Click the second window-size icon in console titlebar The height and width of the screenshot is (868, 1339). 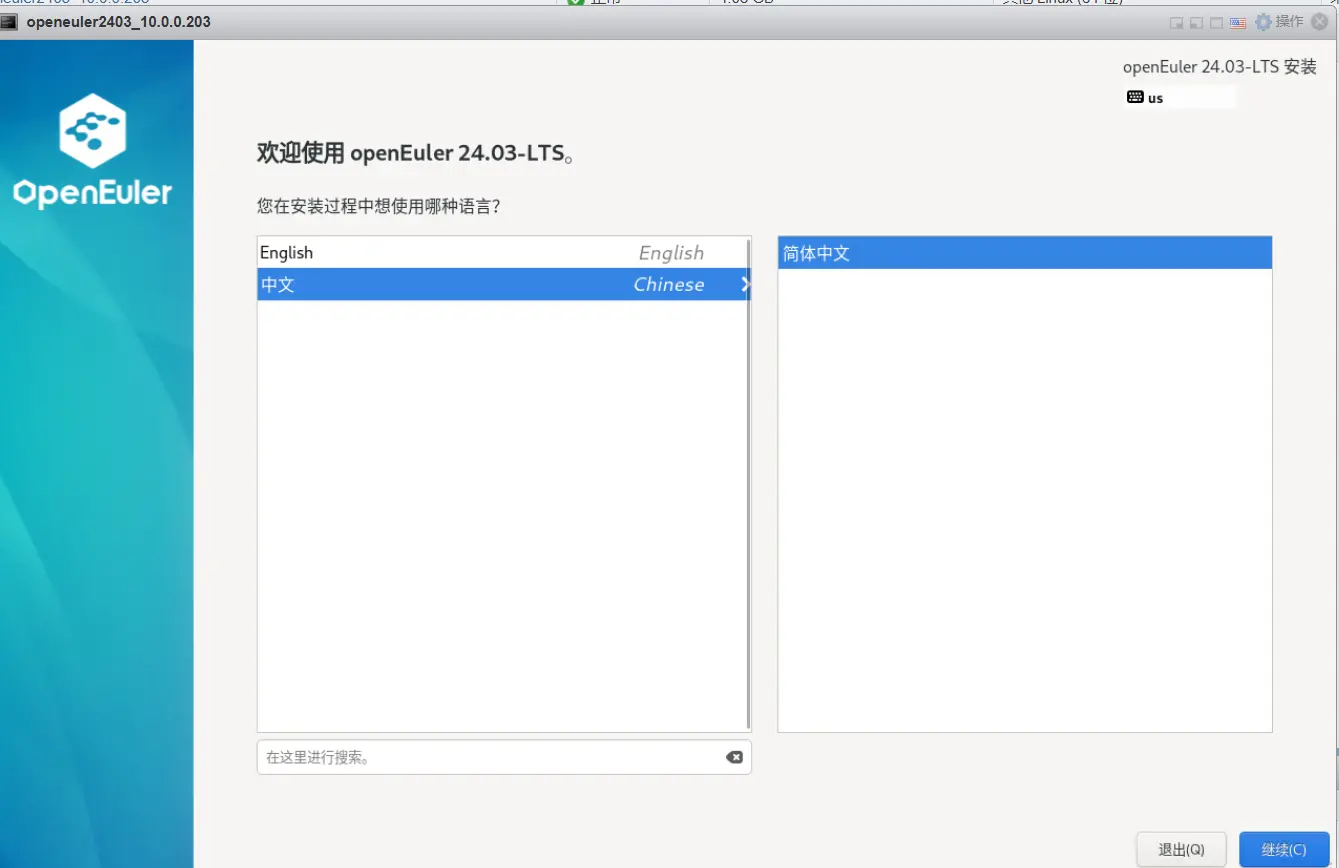coord(1196,22)
